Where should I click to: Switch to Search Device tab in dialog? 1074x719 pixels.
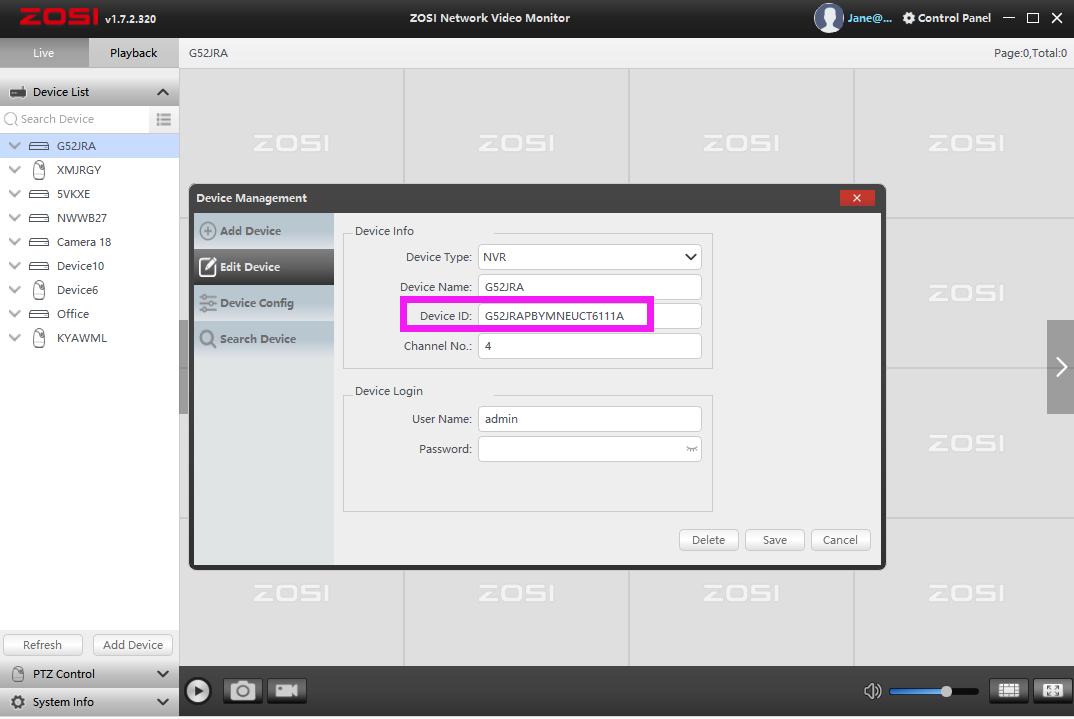pyautogui.click(x=264, y=339)
